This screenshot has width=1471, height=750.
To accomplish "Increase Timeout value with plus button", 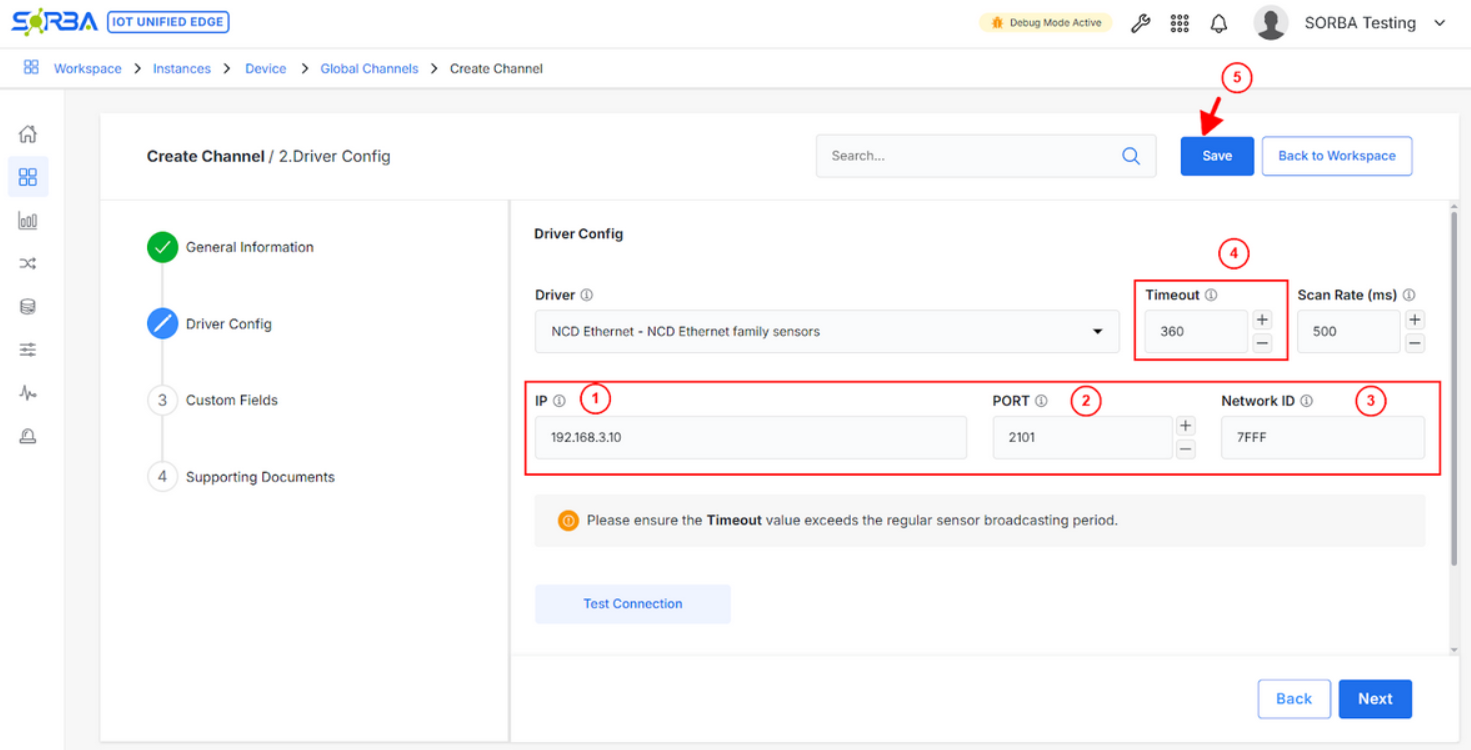I will point(1262,320).
